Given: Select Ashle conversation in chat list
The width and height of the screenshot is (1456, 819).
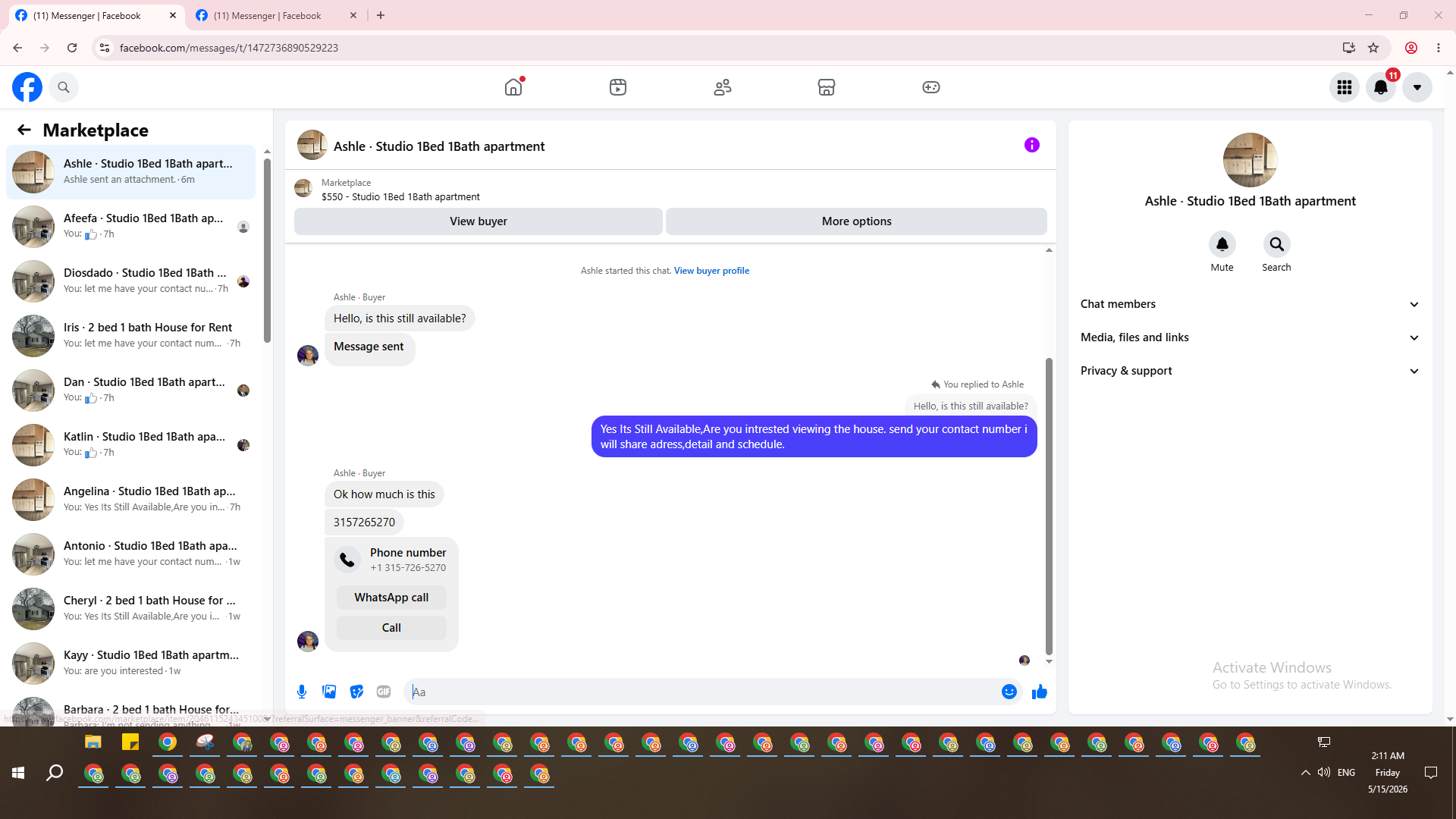Looking at the screenshot, I should pos(130,172).
